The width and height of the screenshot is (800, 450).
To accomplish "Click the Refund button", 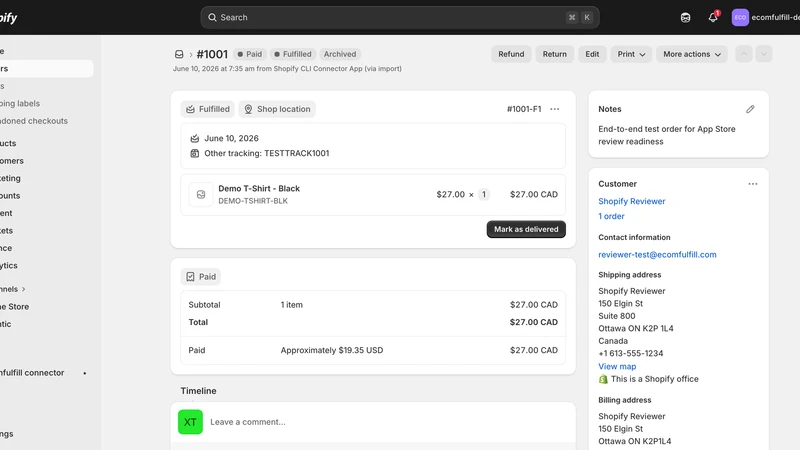I will pos(511,54).
